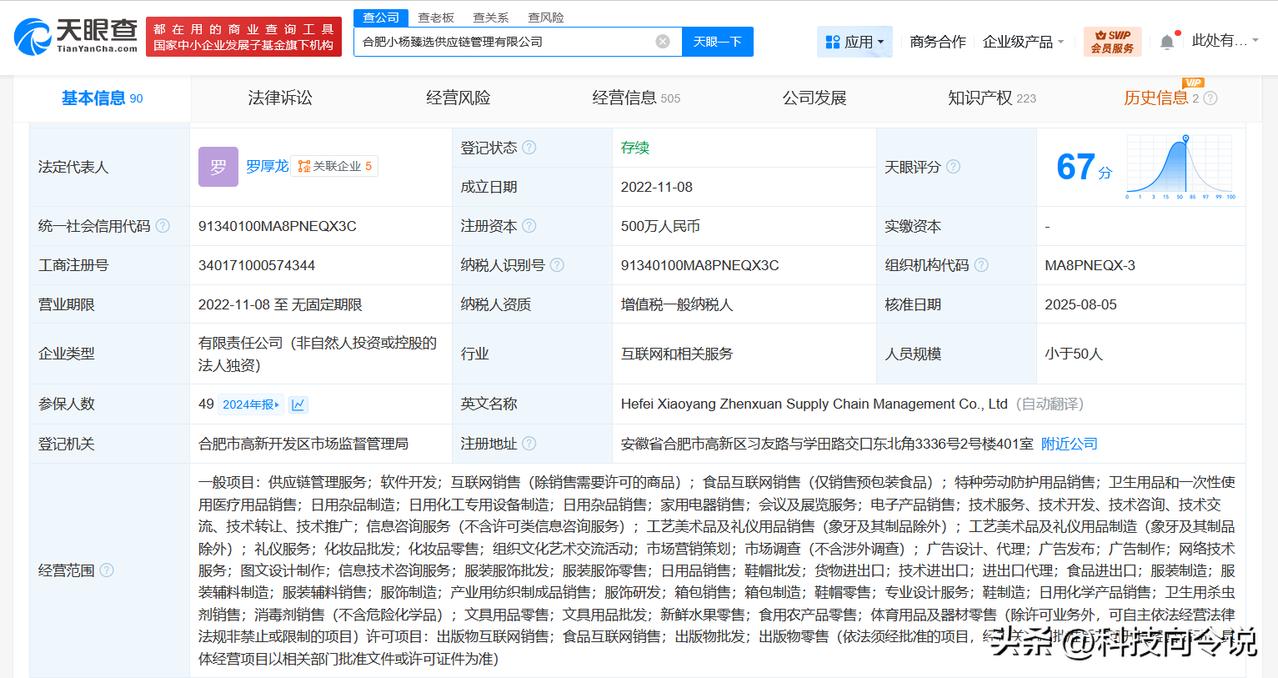Click registered capital 500万人民币
The width and height of the screenshot is (1278, 678).
point(660,226)
